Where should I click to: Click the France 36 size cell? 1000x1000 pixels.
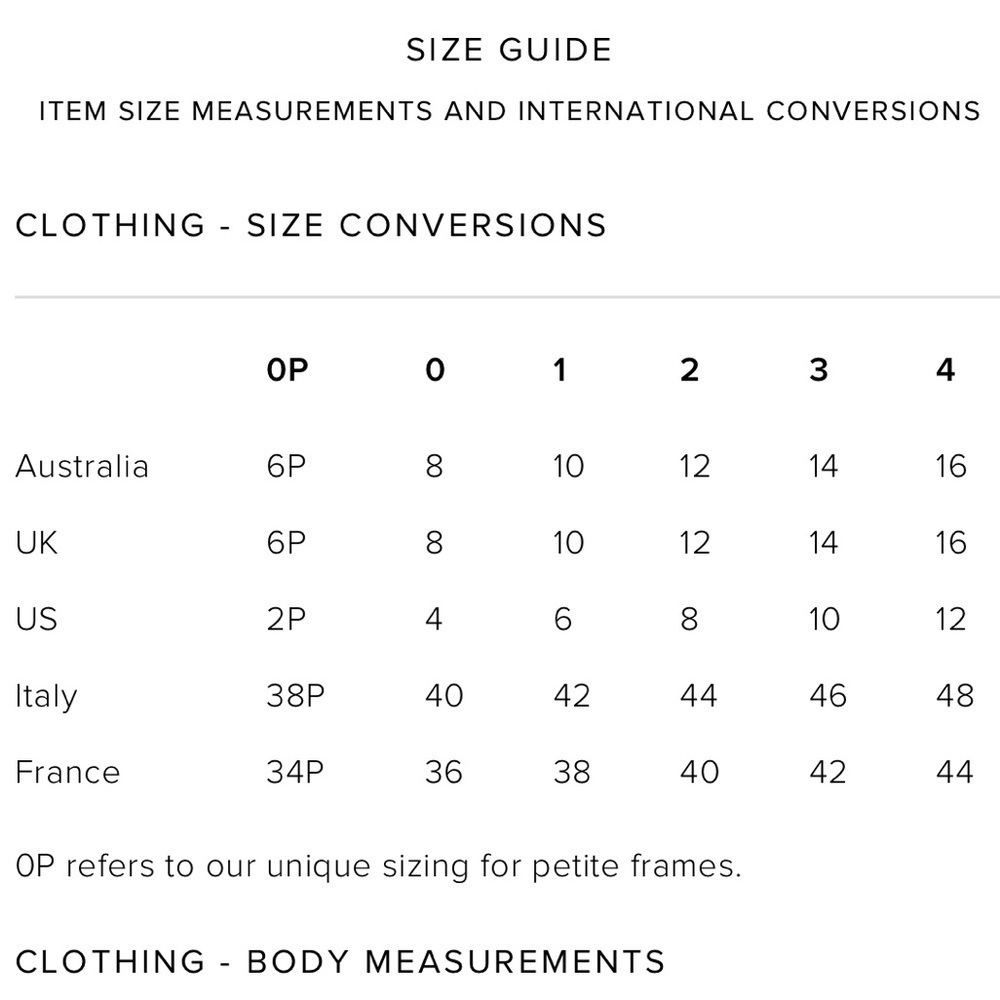click(444, 772)
